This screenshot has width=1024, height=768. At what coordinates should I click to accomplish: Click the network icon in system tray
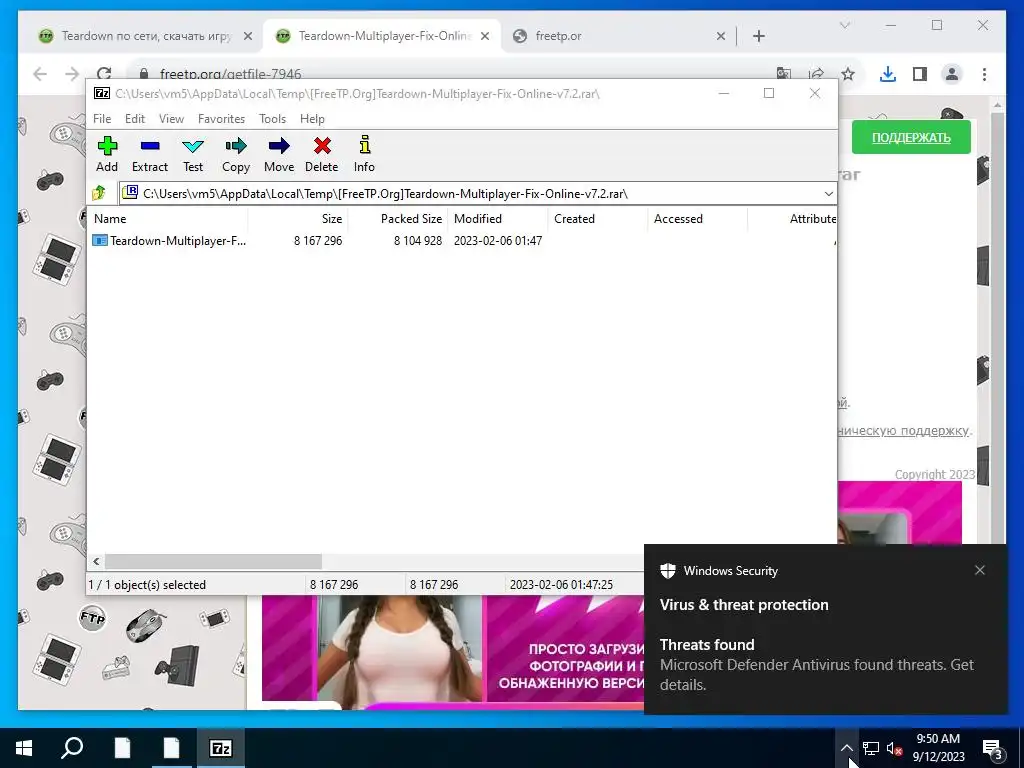871,748
